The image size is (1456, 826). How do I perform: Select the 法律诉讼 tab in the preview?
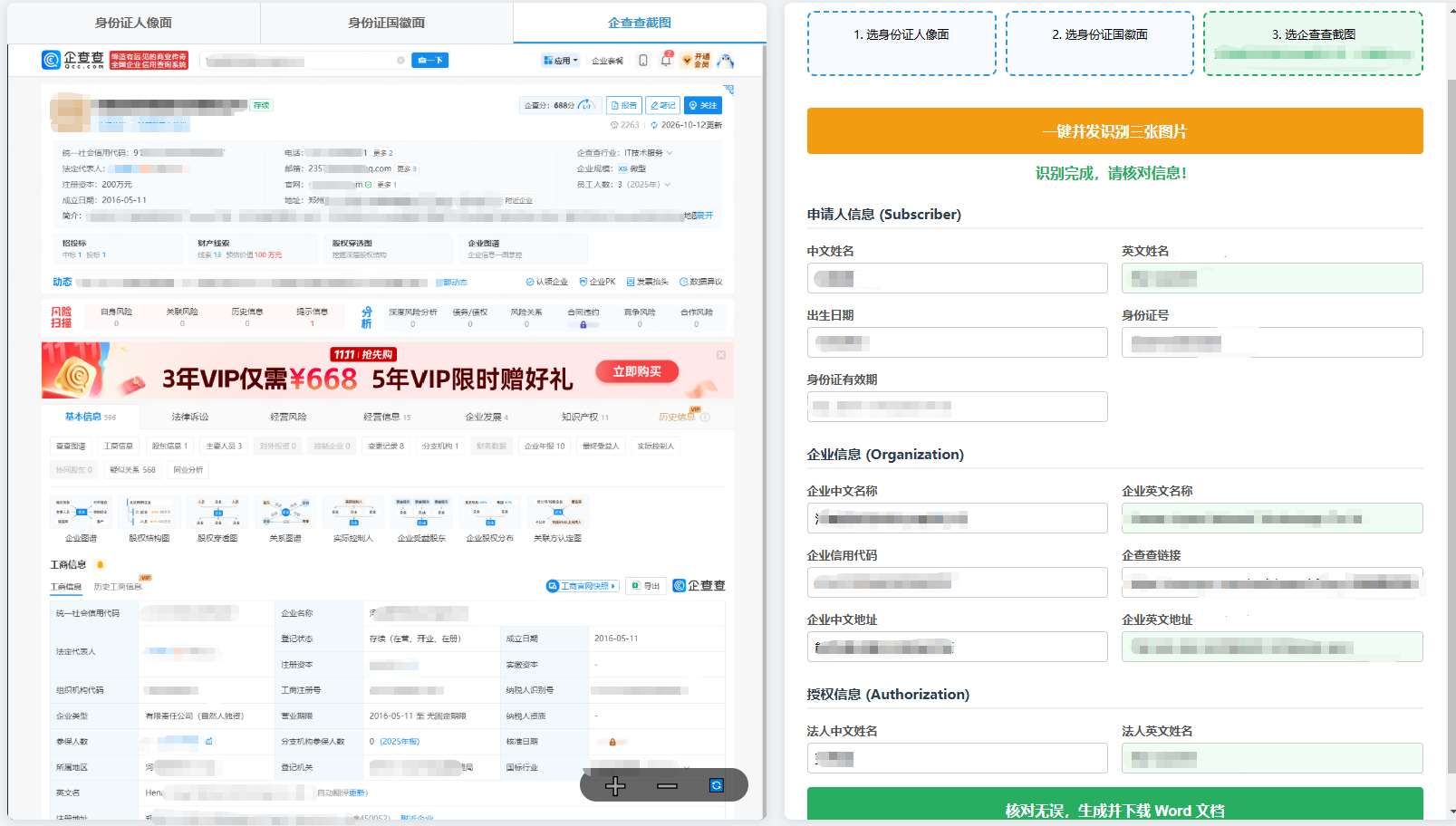click(190, 417)
